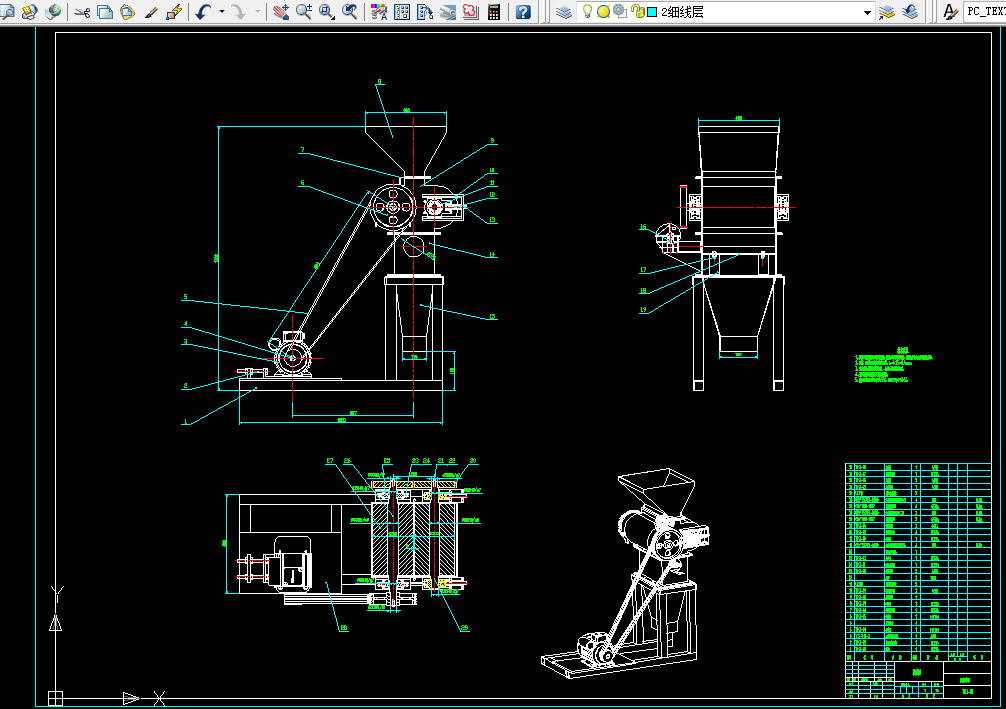Click the greyed Redo arrow
The height and width of the screenshot is (709, 1006).
(239, 12)
